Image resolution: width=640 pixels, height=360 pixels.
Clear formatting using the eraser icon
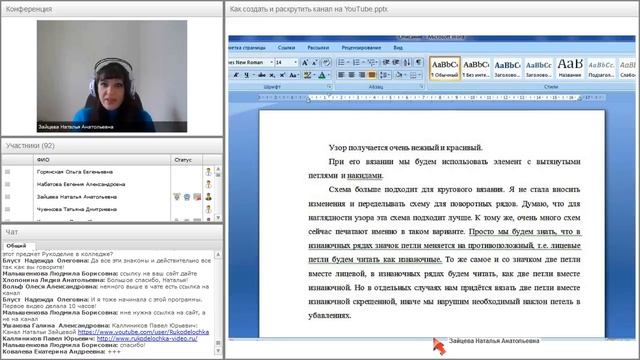pyautogui.click(x=326, y=62)
